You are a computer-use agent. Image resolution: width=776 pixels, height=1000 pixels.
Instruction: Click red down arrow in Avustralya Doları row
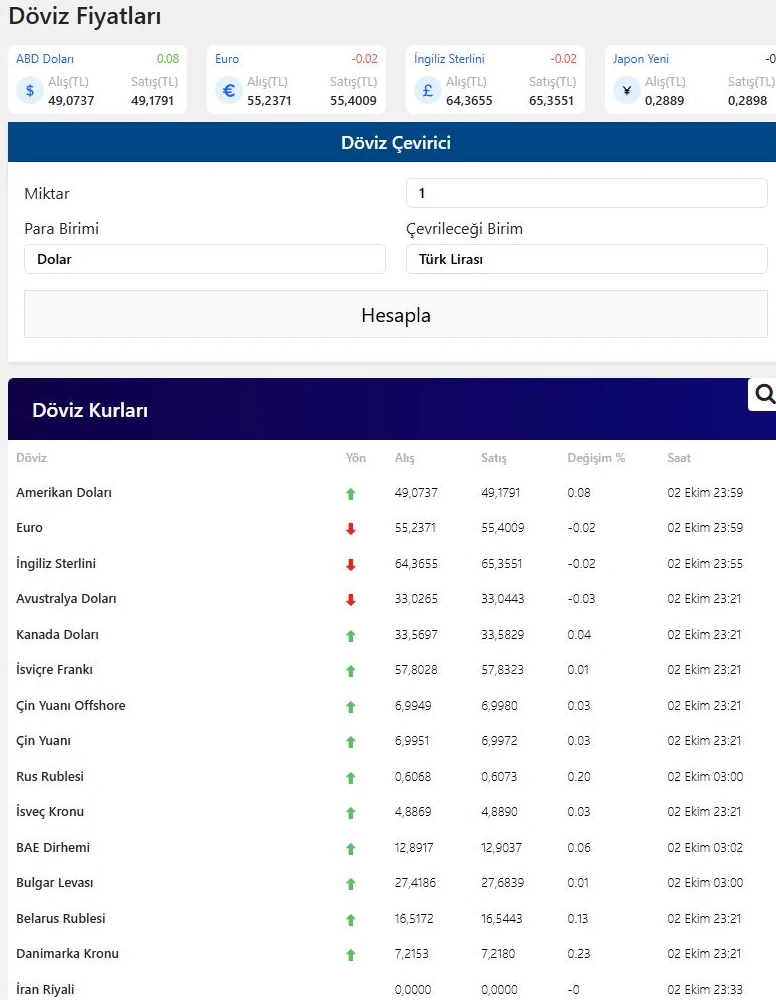point(351,599)
